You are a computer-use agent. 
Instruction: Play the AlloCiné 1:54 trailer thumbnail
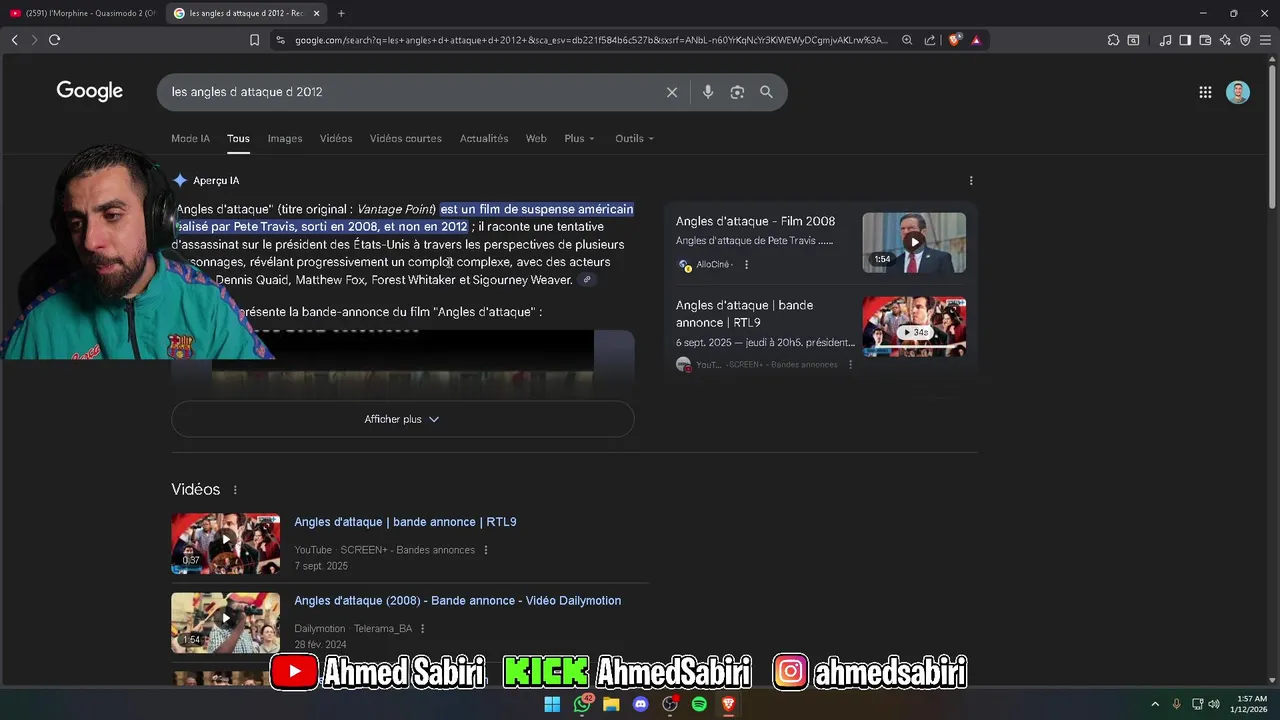(914, 242)
